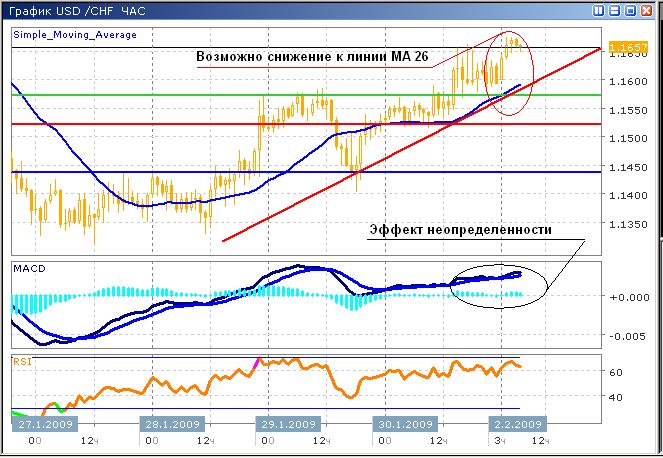Click the text annotation about MA 26 decline
Screen dimensions: 663x458
point(311,58)
